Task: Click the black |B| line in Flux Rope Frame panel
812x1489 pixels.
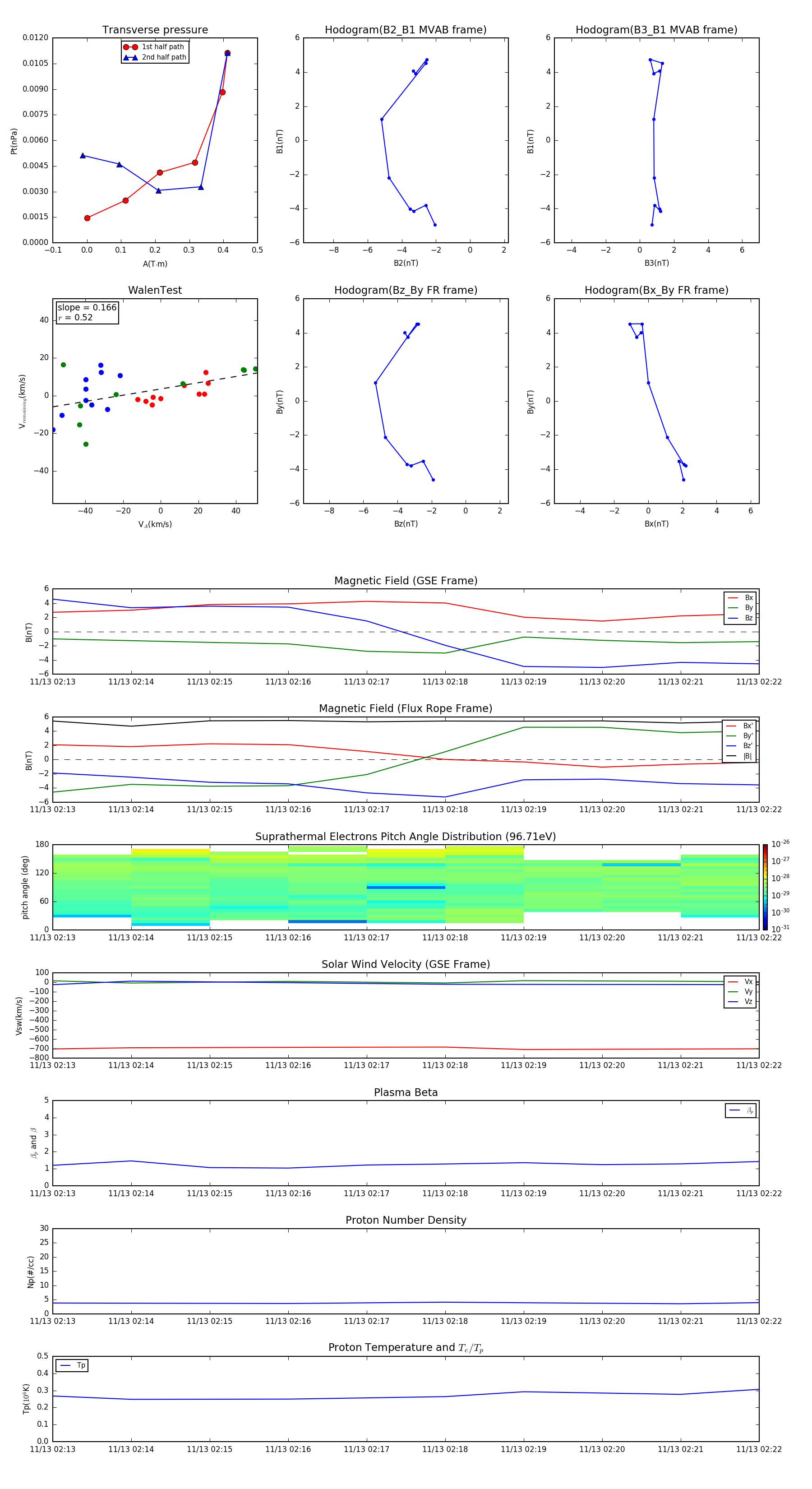Action: [406, 721]
